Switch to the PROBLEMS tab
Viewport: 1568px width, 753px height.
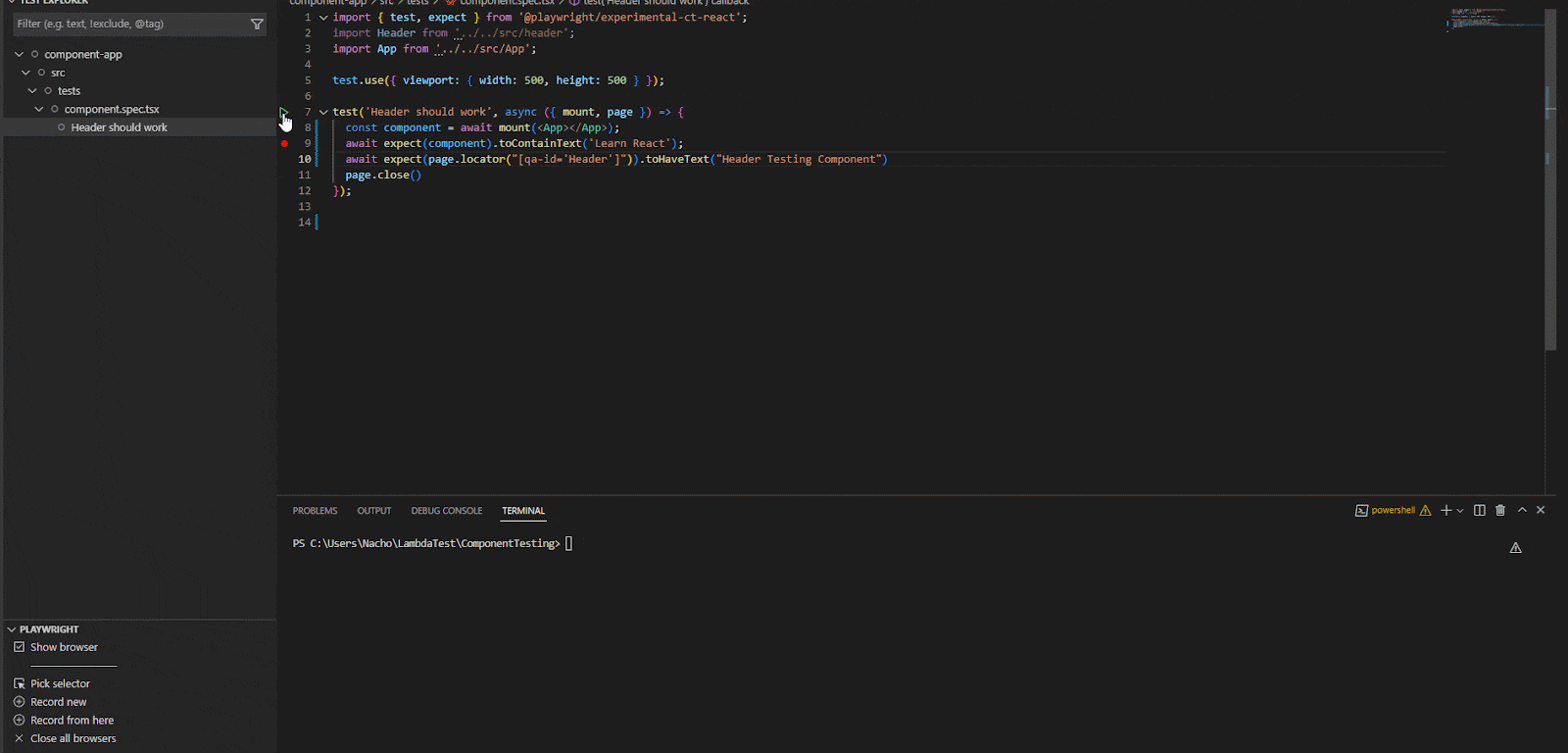[315, 511]
